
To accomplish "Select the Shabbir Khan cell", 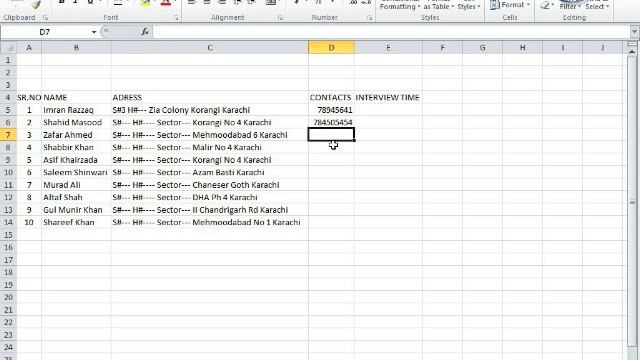I will 76,147.
